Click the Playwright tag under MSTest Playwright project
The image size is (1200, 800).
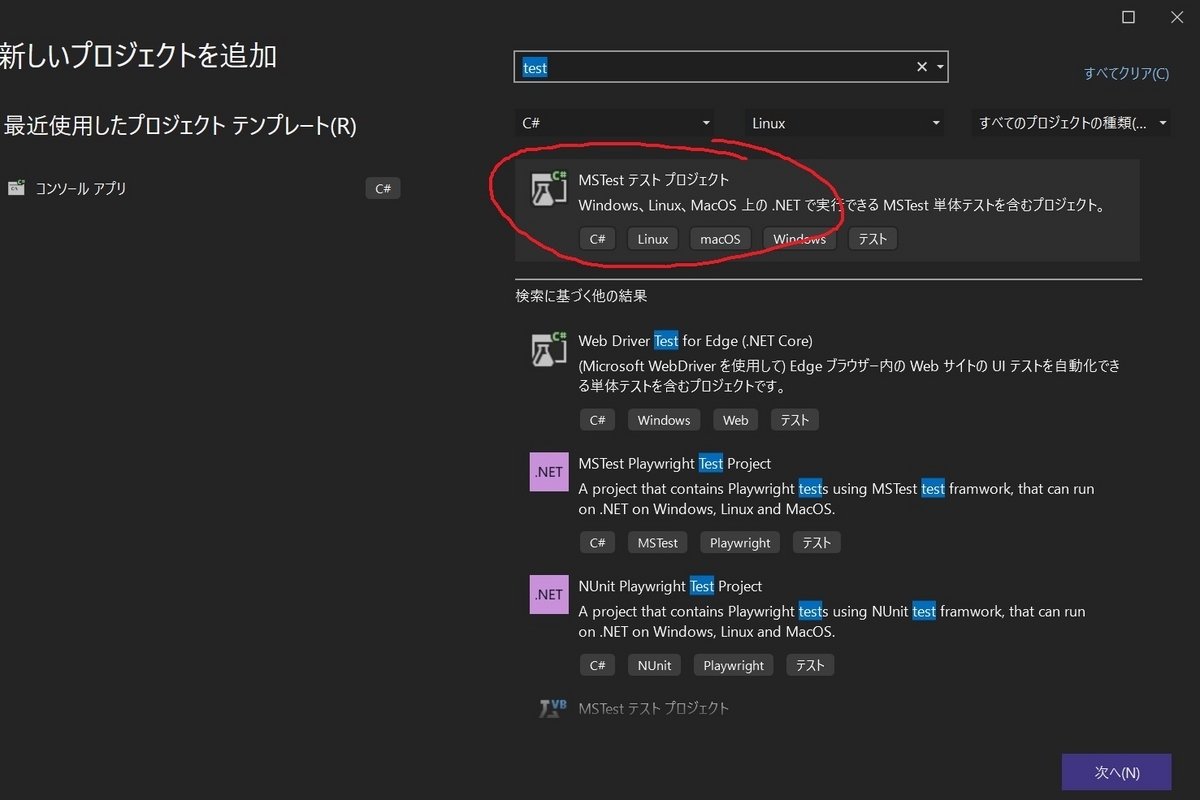740,542
